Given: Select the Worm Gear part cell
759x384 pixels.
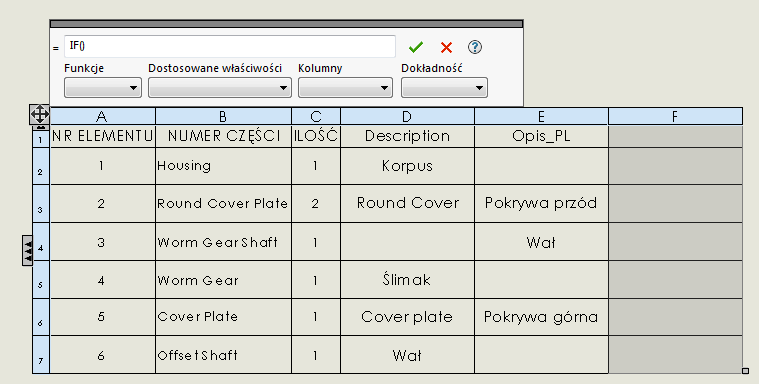Looking at the screenshot, I should pos(223,280).
